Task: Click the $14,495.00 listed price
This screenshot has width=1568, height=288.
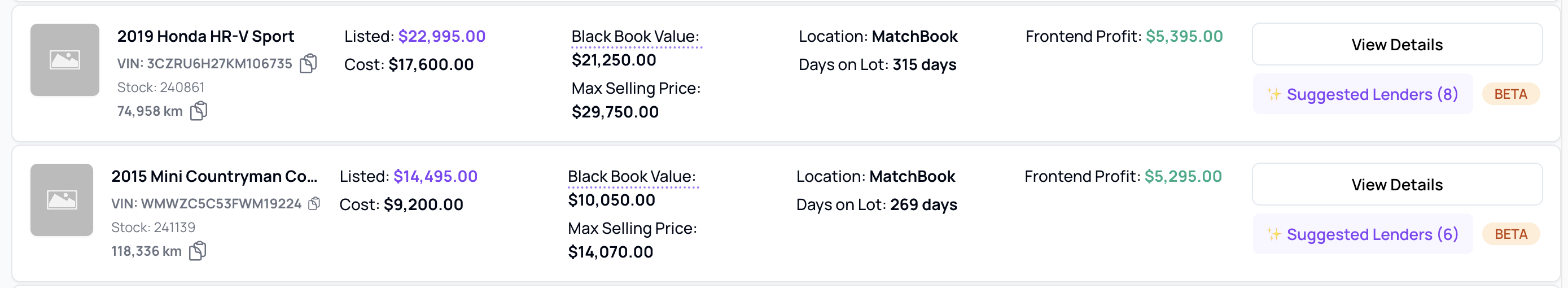Action: [435, 177]
